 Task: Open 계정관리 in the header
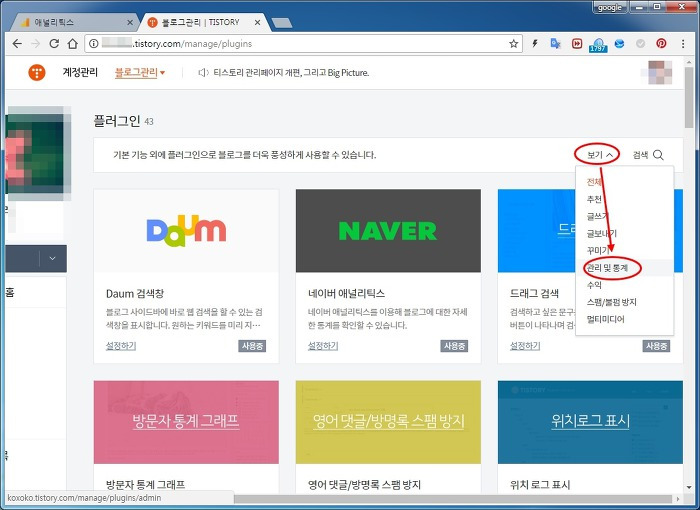pyautogui.click(x=80, y=72)
